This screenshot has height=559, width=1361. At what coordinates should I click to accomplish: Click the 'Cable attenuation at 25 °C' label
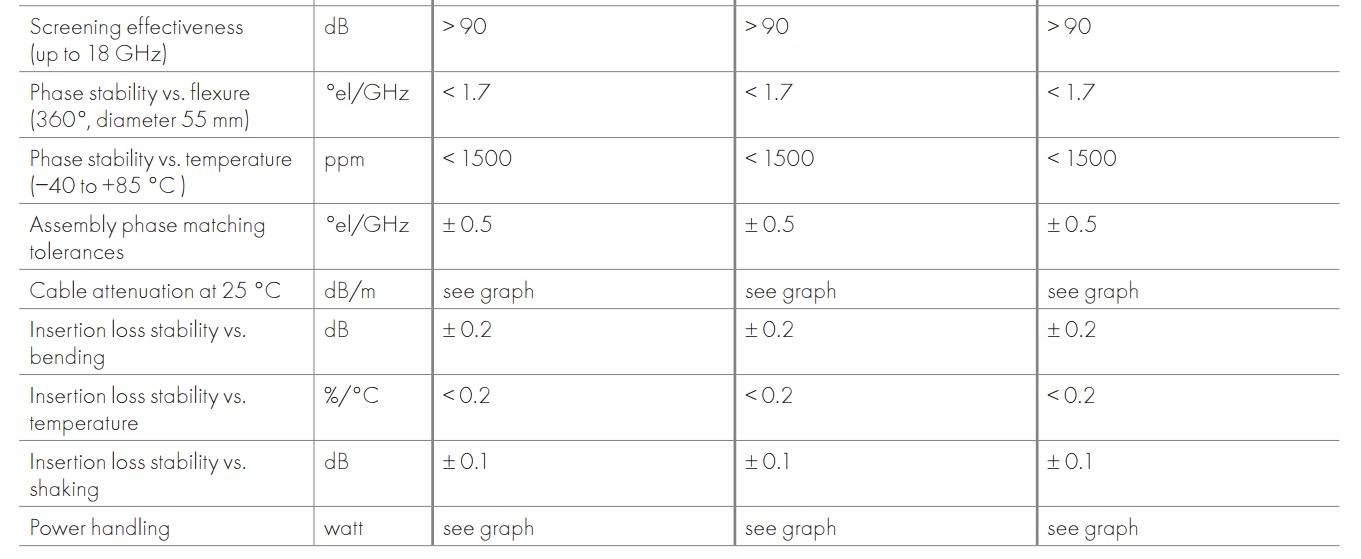[x=155, y=291]
